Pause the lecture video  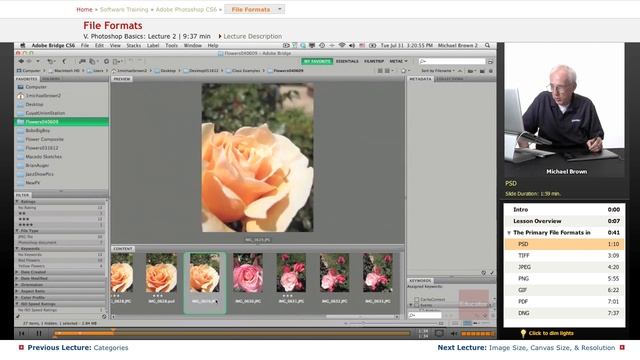click(39, 333)
